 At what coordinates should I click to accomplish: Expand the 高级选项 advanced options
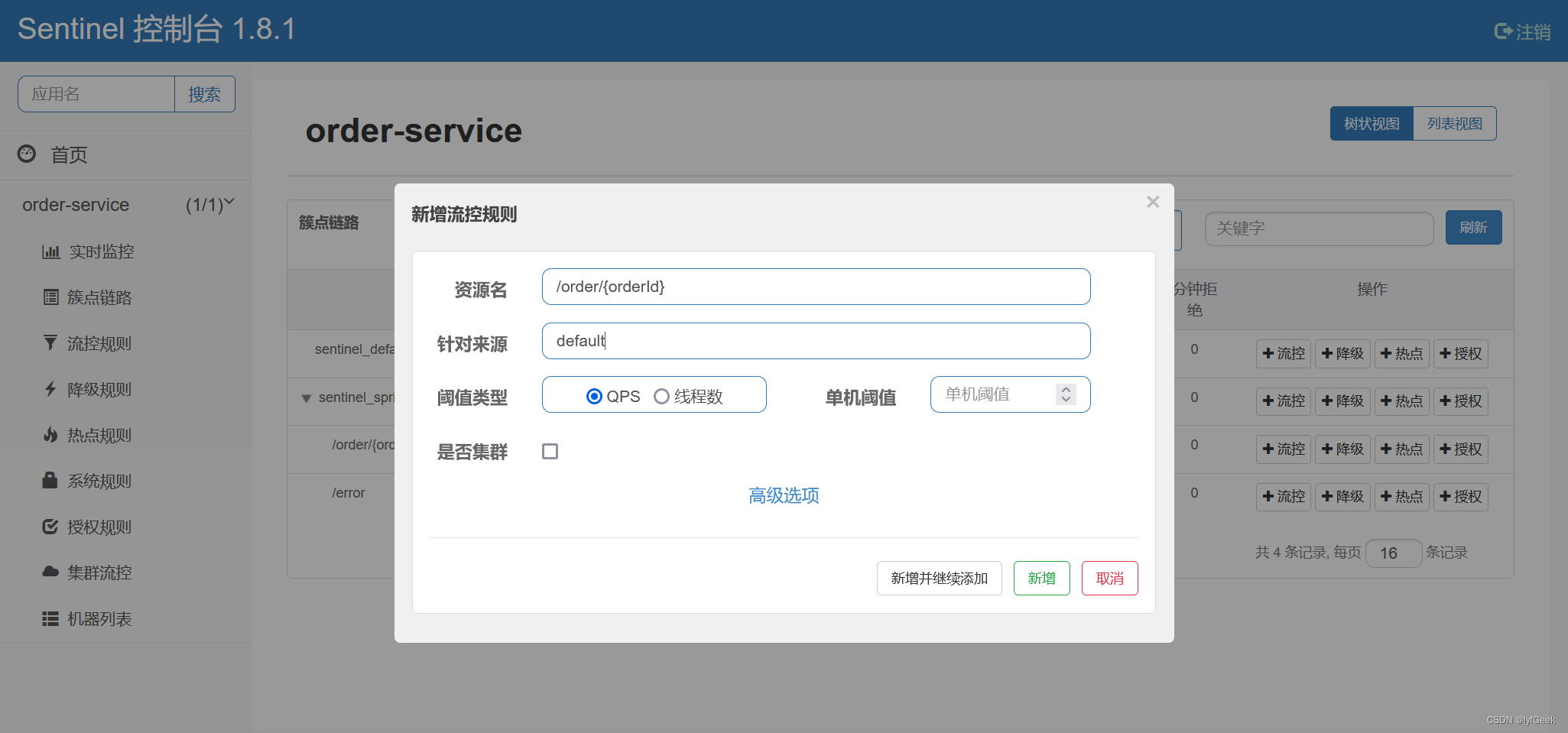(x=784, y=495)
